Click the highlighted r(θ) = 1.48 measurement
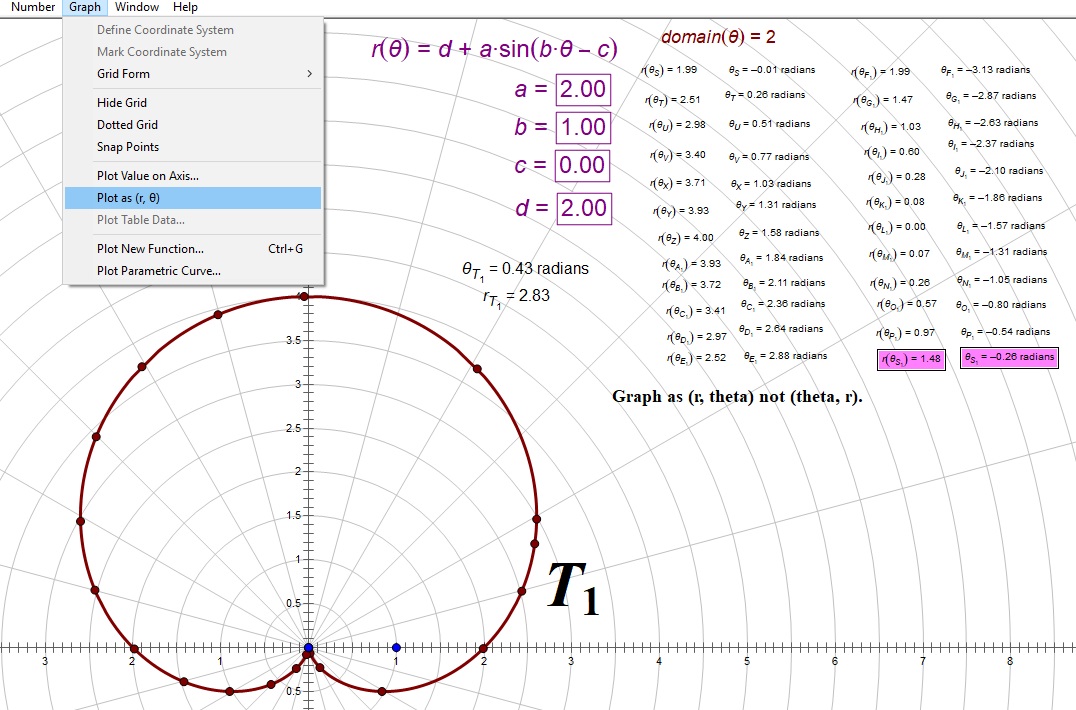 tap(912, 360)
